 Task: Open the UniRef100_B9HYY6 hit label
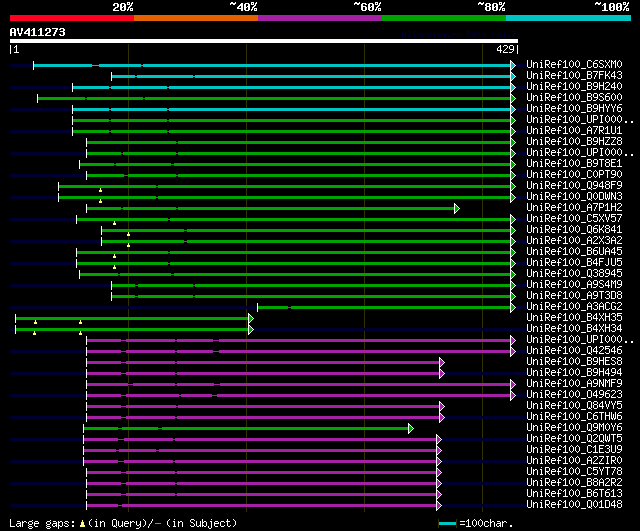tap(574, 109)
